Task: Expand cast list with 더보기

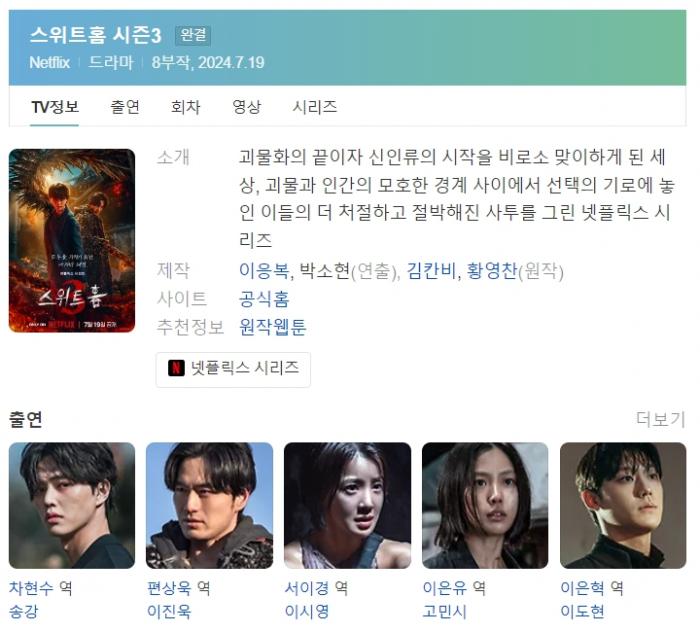Action: coord(660,419)
